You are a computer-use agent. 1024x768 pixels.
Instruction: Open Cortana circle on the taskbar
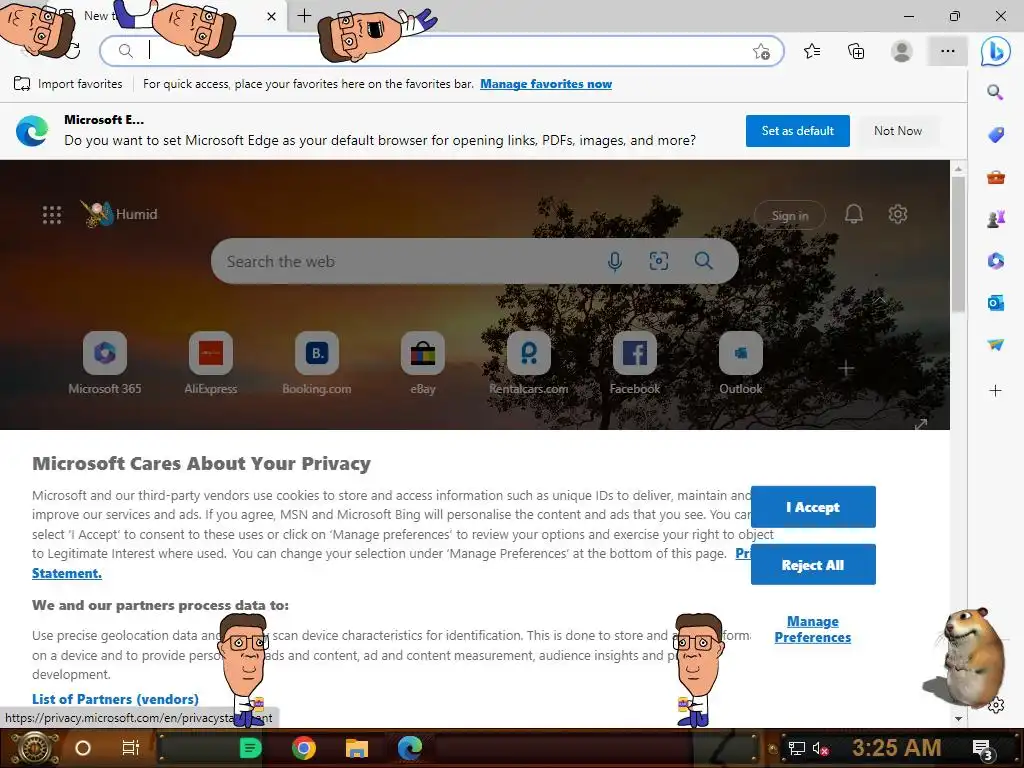[83, 748]
